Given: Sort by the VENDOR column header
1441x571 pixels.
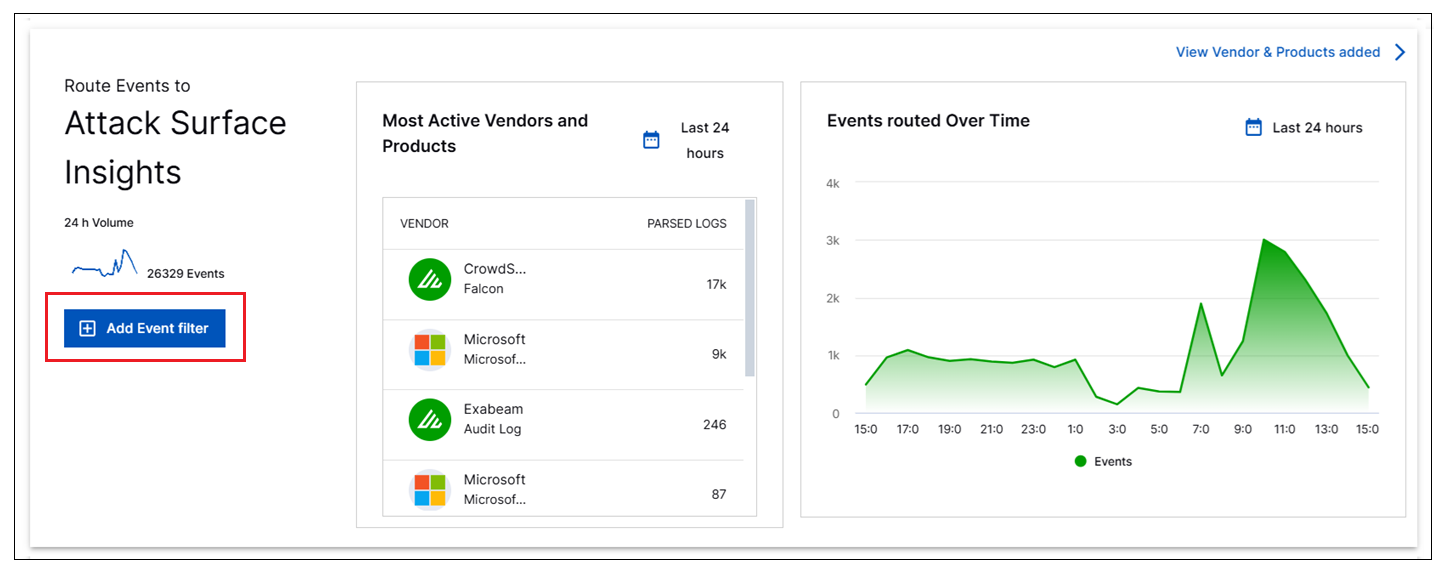Looking at the screenshot, I should tap(424, 223).
